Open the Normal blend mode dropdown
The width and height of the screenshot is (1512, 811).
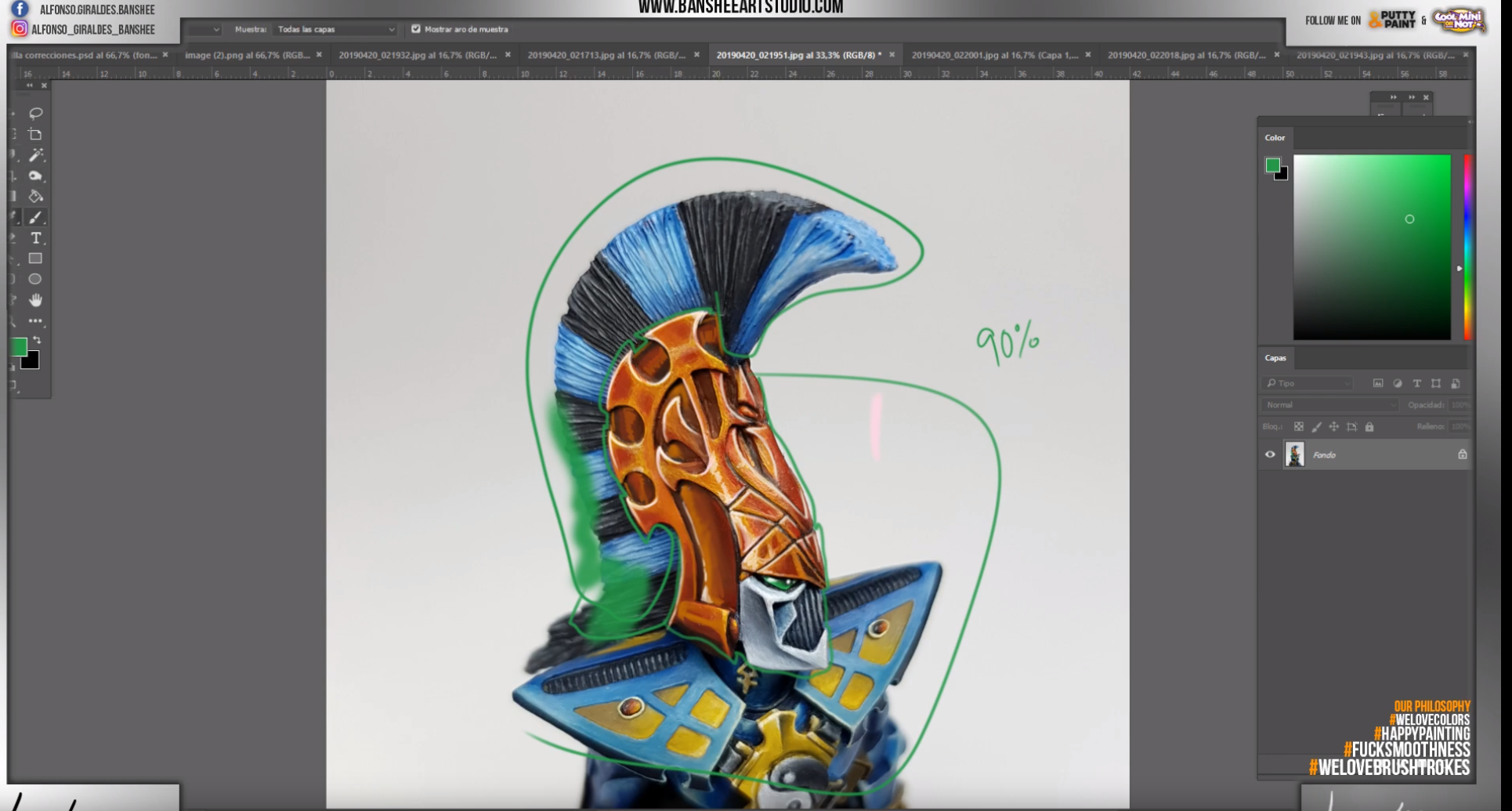[x=1329, y=405]
